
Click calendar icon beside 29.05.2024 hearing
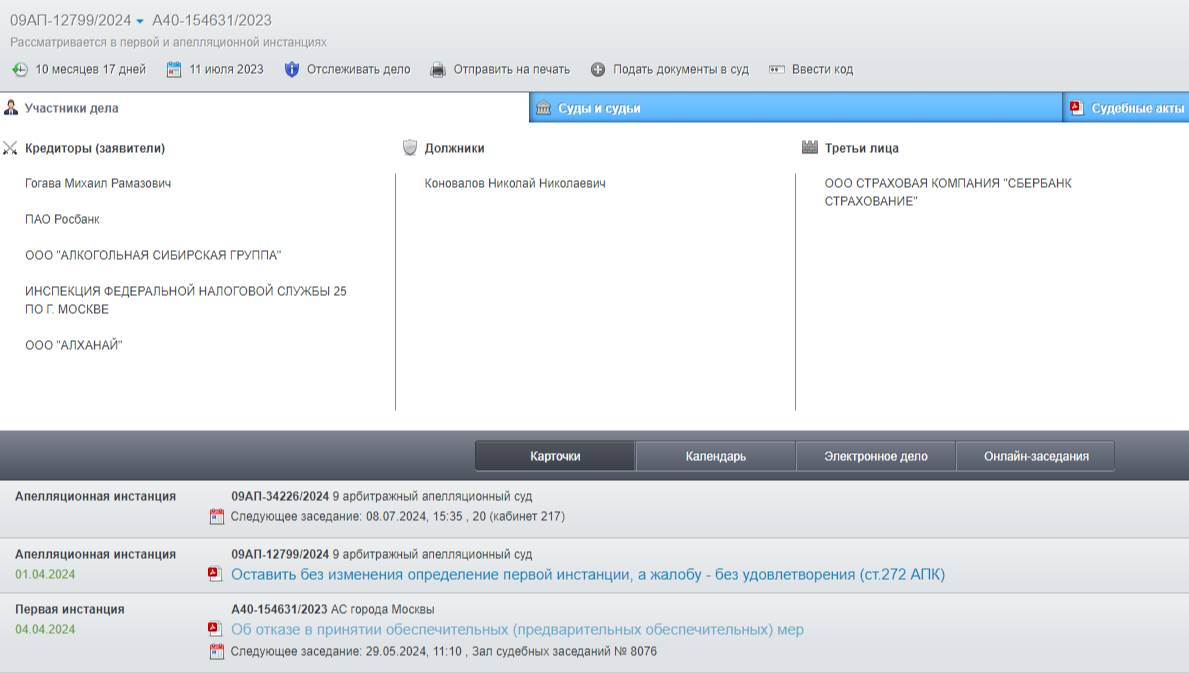217,652
